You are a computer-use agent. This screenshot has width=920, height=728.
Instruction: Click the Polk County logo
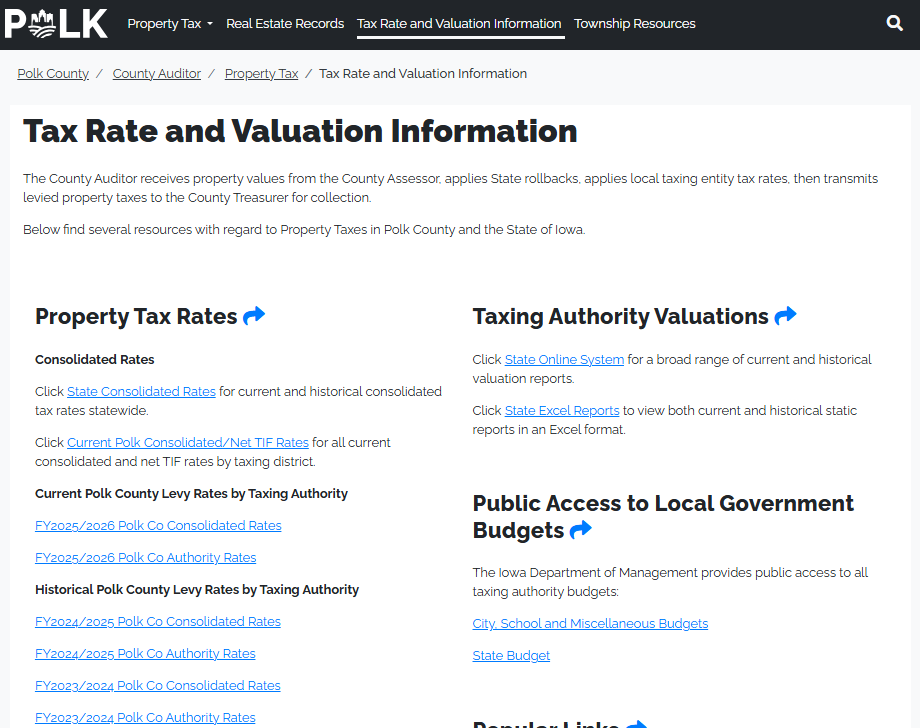(56, 23)
